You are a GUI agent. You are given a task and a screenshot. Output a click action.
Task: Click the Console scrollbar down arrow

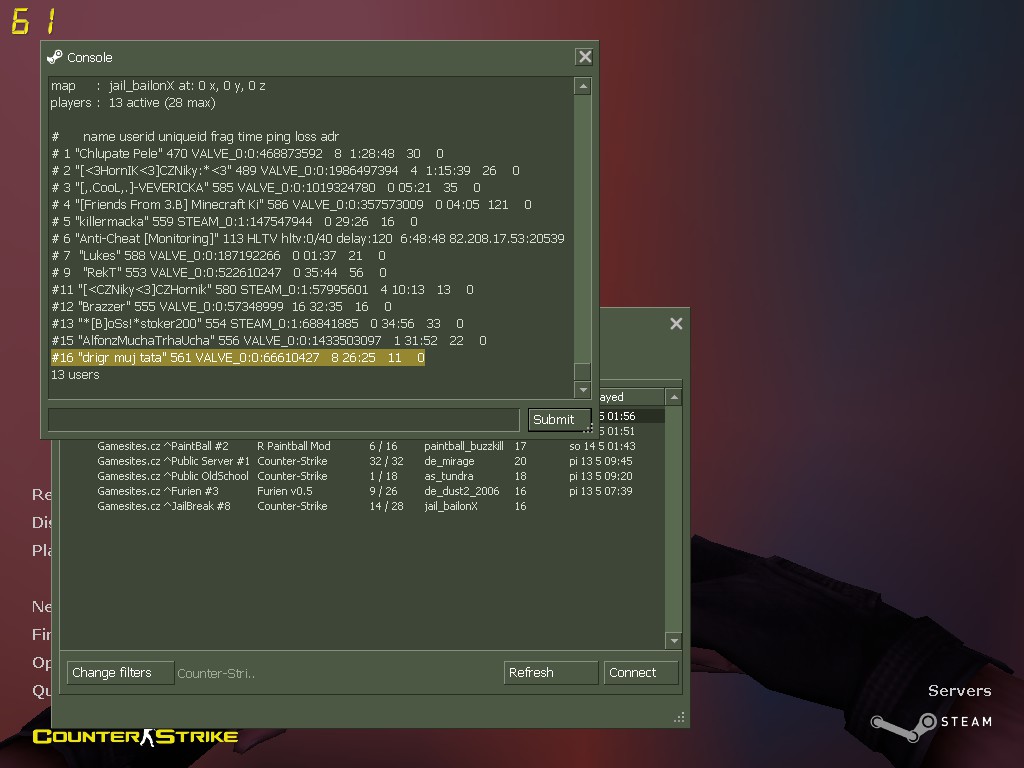[583, 390]
